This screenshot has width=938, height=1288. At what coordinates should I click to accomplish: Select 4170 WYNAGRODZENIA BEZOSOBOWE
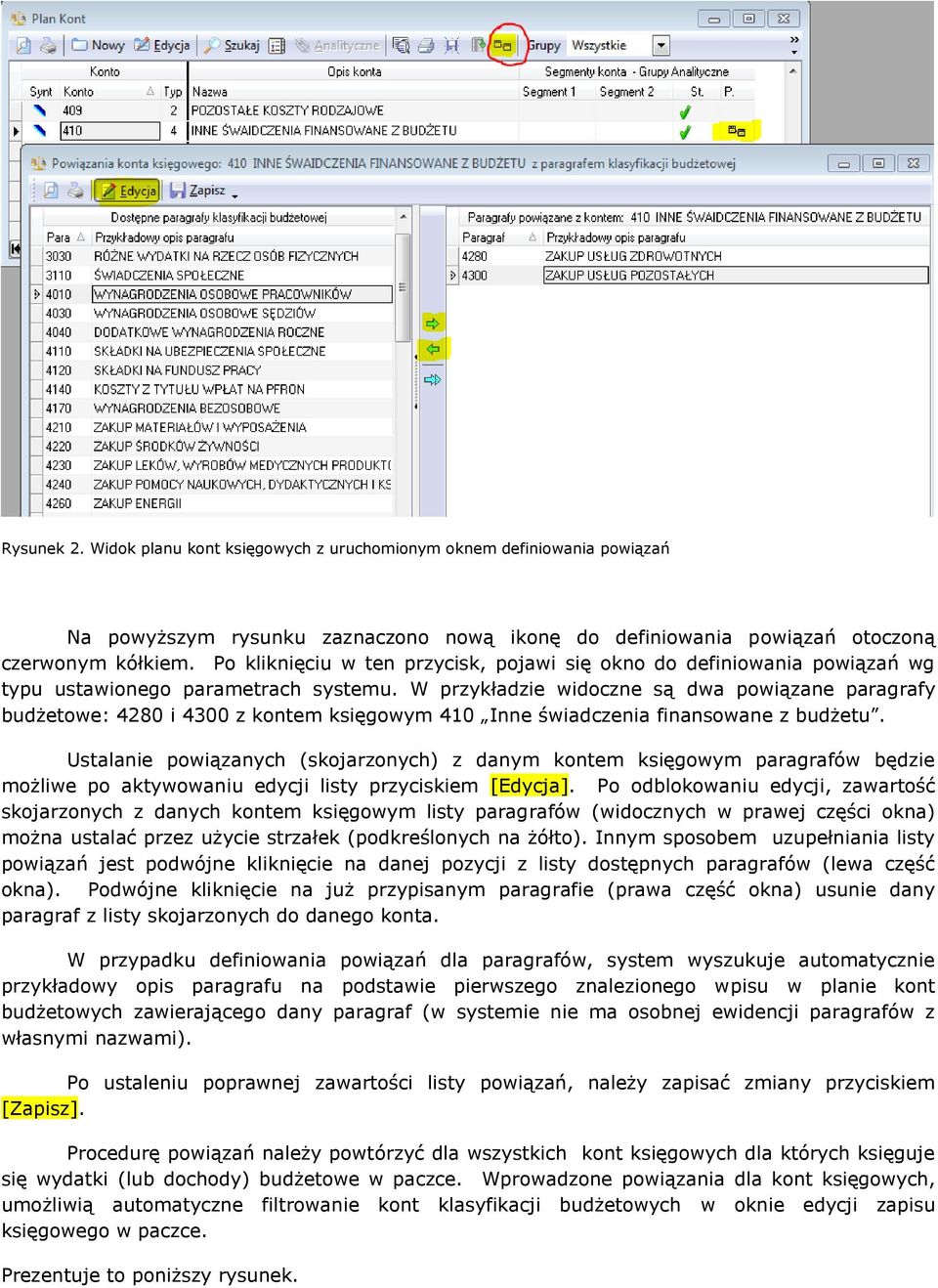coord(218,408)
